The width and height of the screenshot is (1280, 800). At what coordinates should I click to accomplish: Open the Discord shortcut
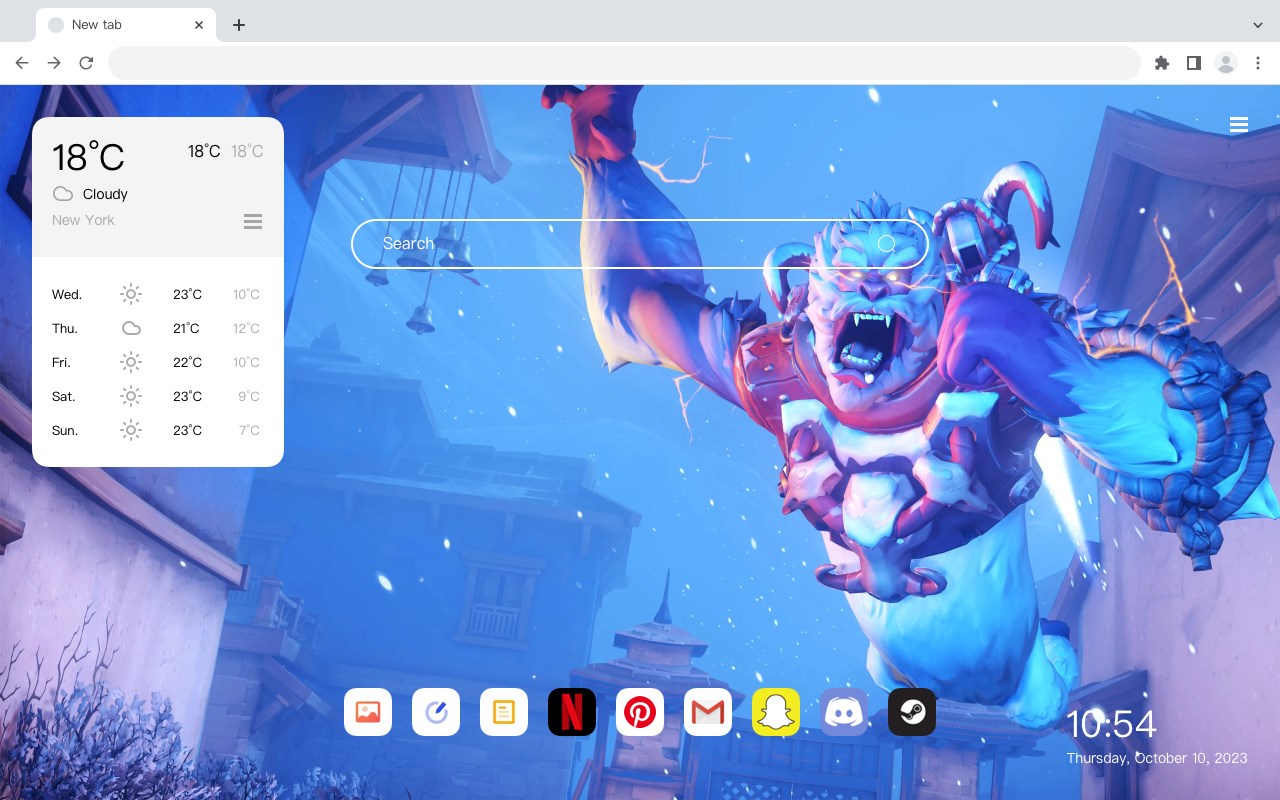coord(844,712)
